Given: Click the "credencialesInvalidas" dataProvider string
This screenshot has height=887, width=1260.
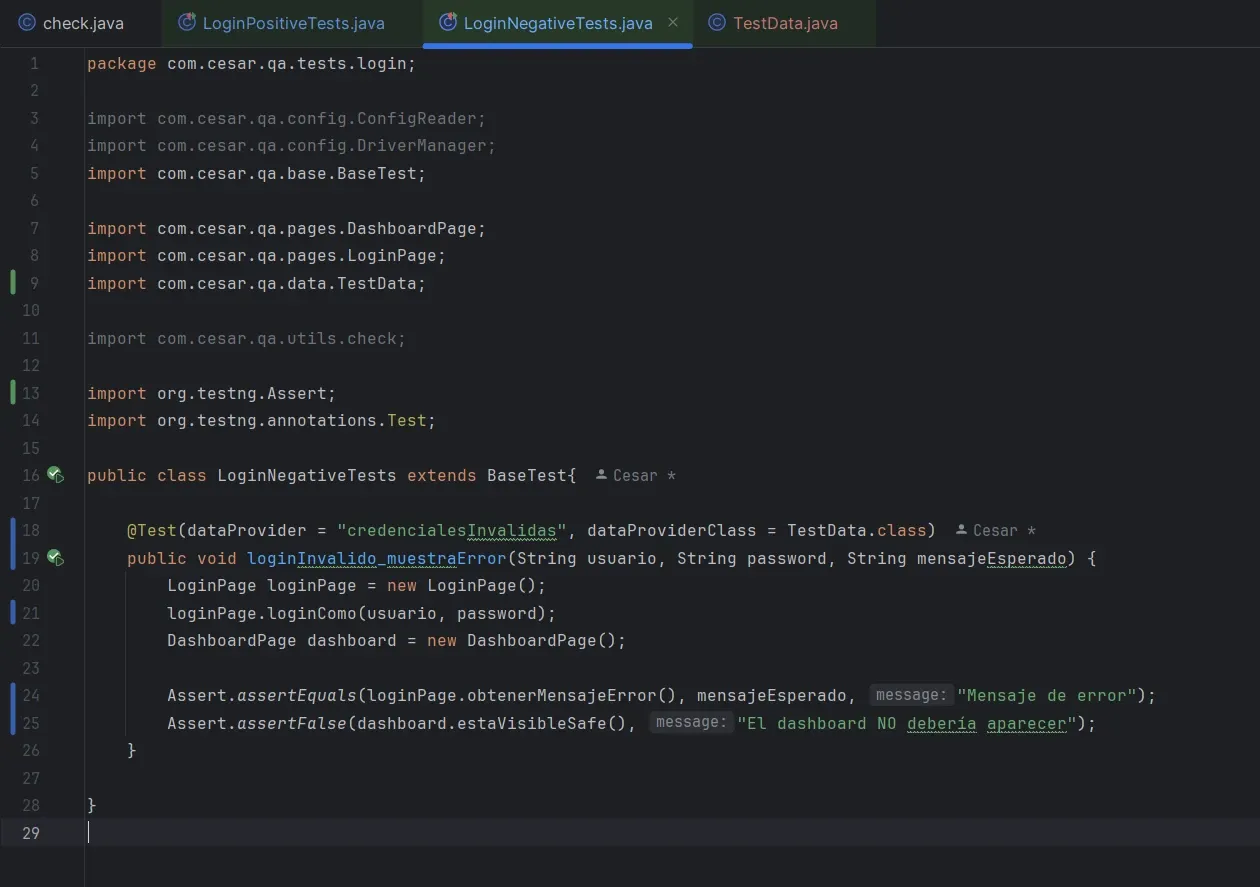Looking at the screenshot, I should click(454, 530).
